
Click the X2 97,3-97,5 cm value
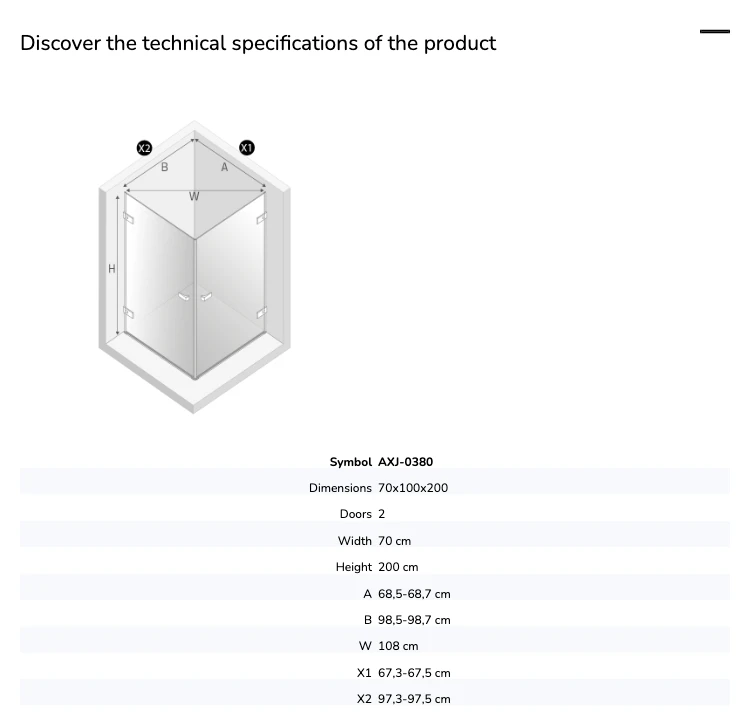point(414,699)
